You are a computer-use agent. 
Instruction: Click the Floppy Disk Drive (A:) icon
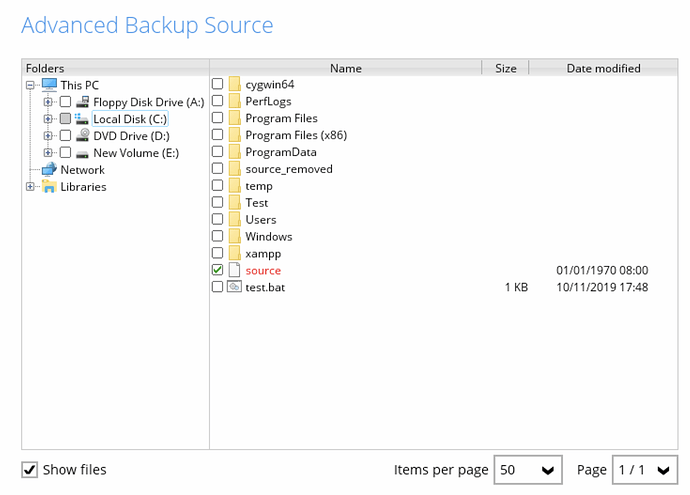(83, 102)
